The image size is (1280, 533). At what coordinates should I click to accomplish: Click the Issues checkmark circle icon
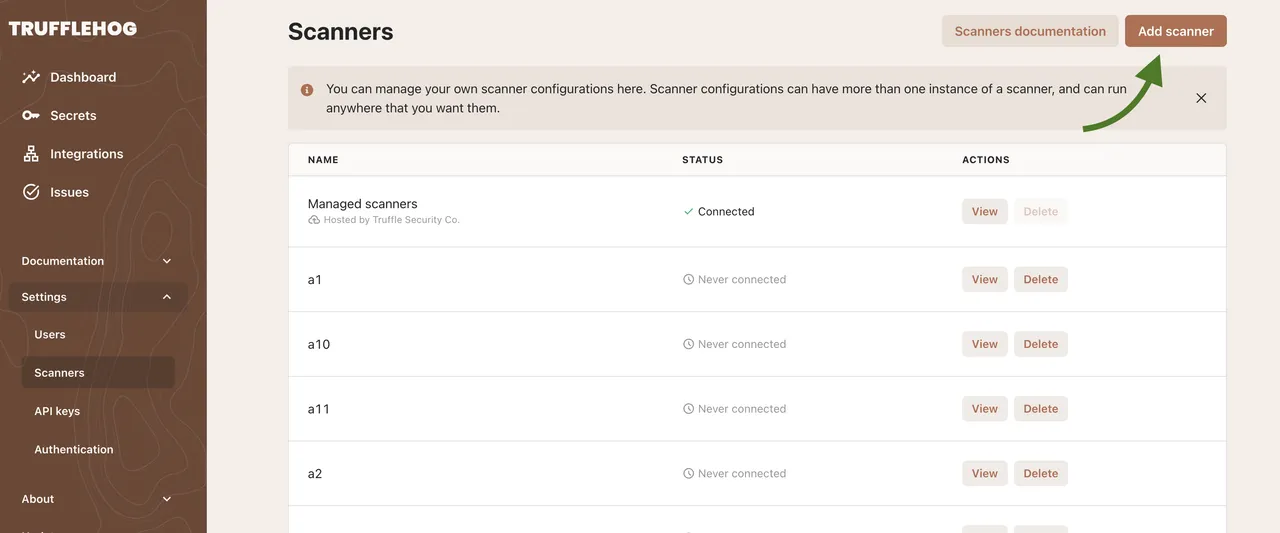click(31, 192)
